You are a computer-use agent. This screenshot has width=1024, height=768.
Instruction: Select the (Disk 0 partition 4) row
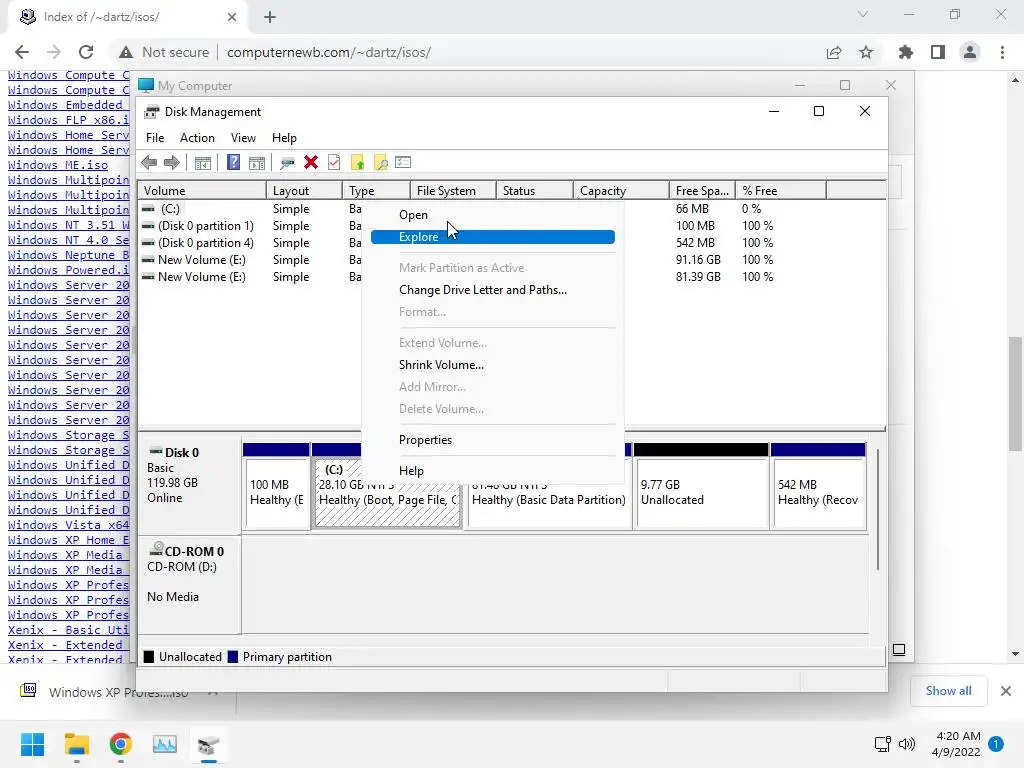pyautogui.click(x=206, y=243)
